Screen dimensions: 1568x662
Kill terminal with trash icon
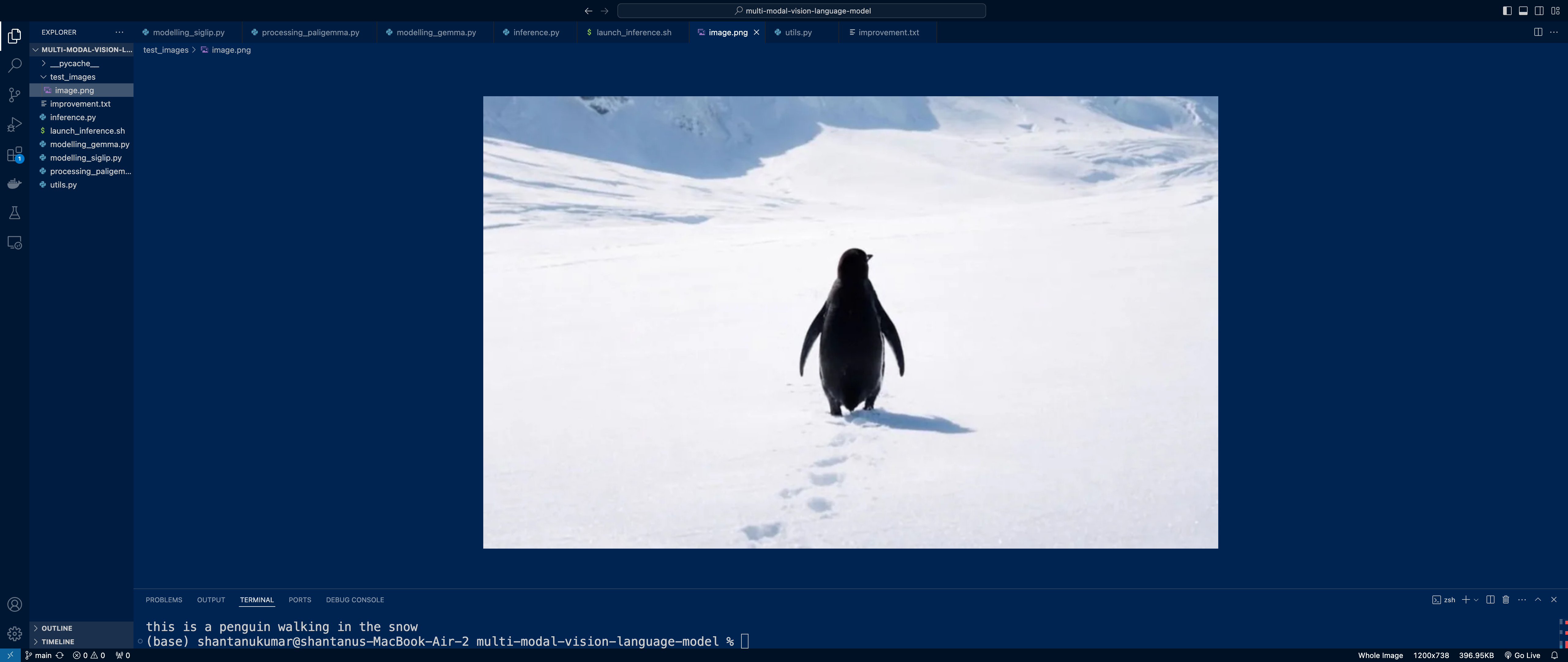click(1506, 600)
